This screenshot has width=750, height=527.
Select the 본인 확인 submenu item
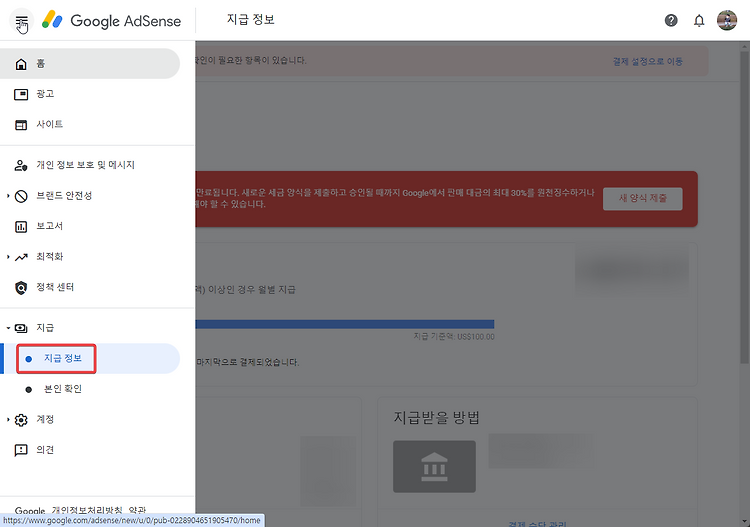tap(90, 389)
